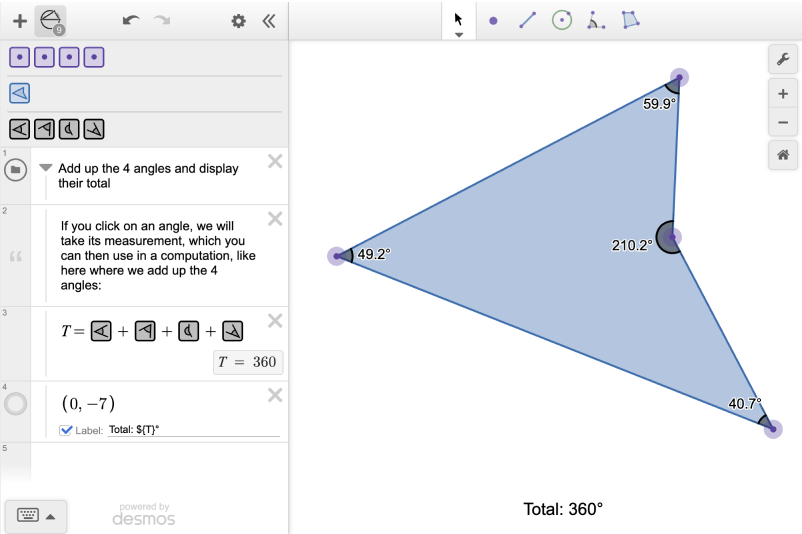Collapse the 'Add up the 4 angles' folder
The height and width of the screenshot is (534, 802).
45,168
